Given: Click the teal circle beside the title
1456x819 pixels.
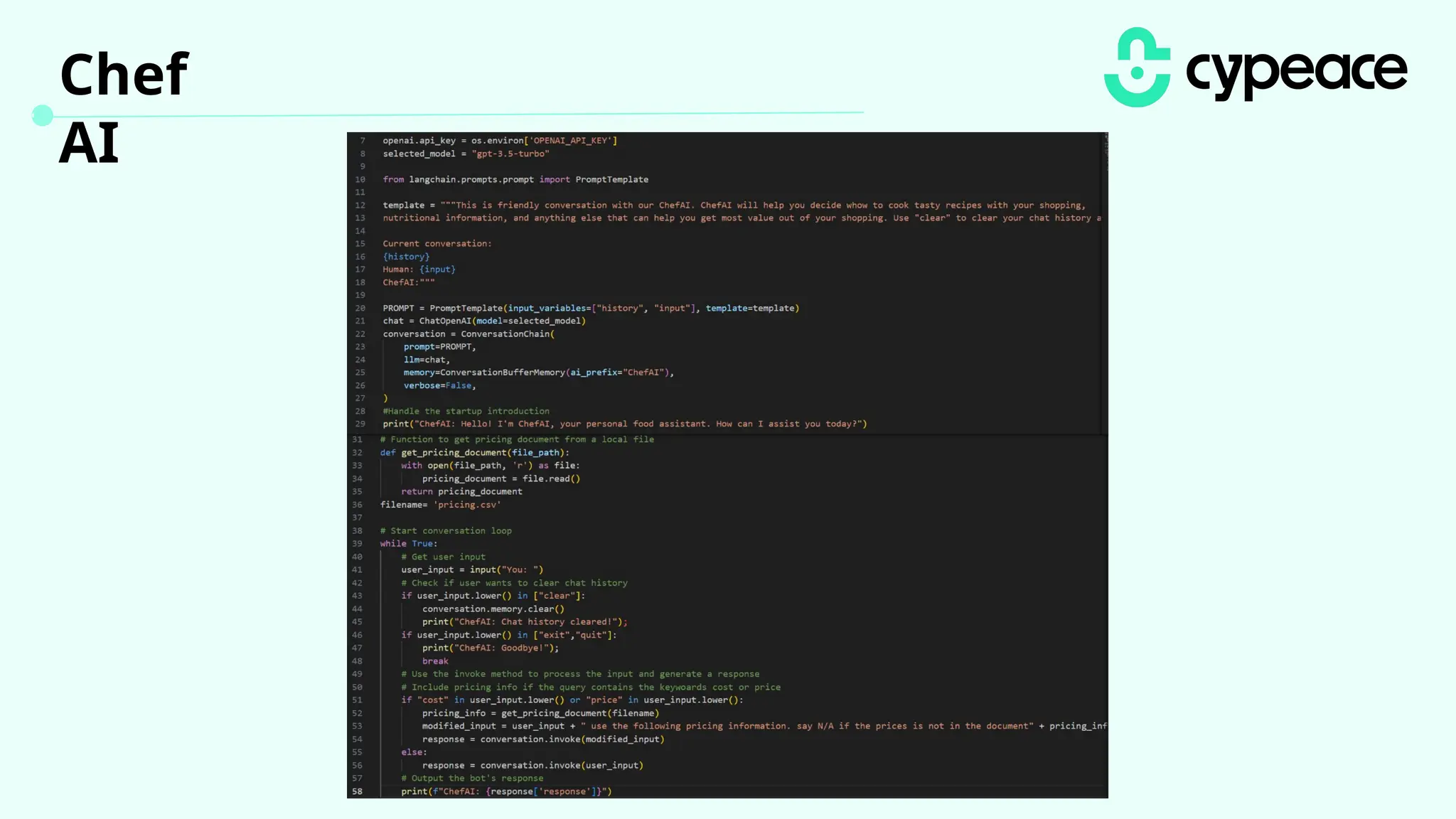Looking at the screenshot, I should point(43,115).
